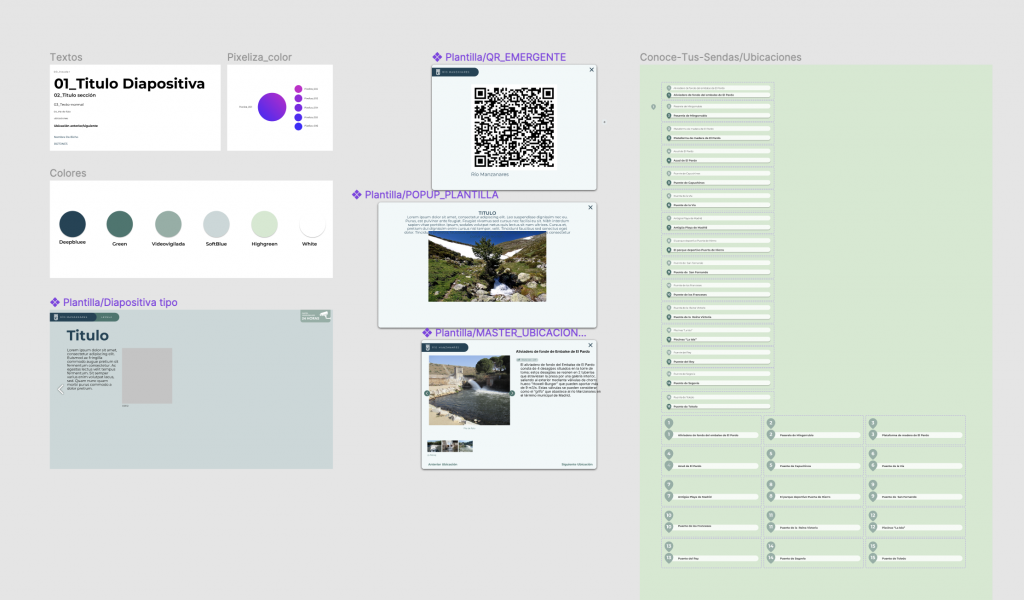Click the X icon on POPUP_PLANTILLA frame
This screenshot has width=1024, height=600.
tap(590, 208)
